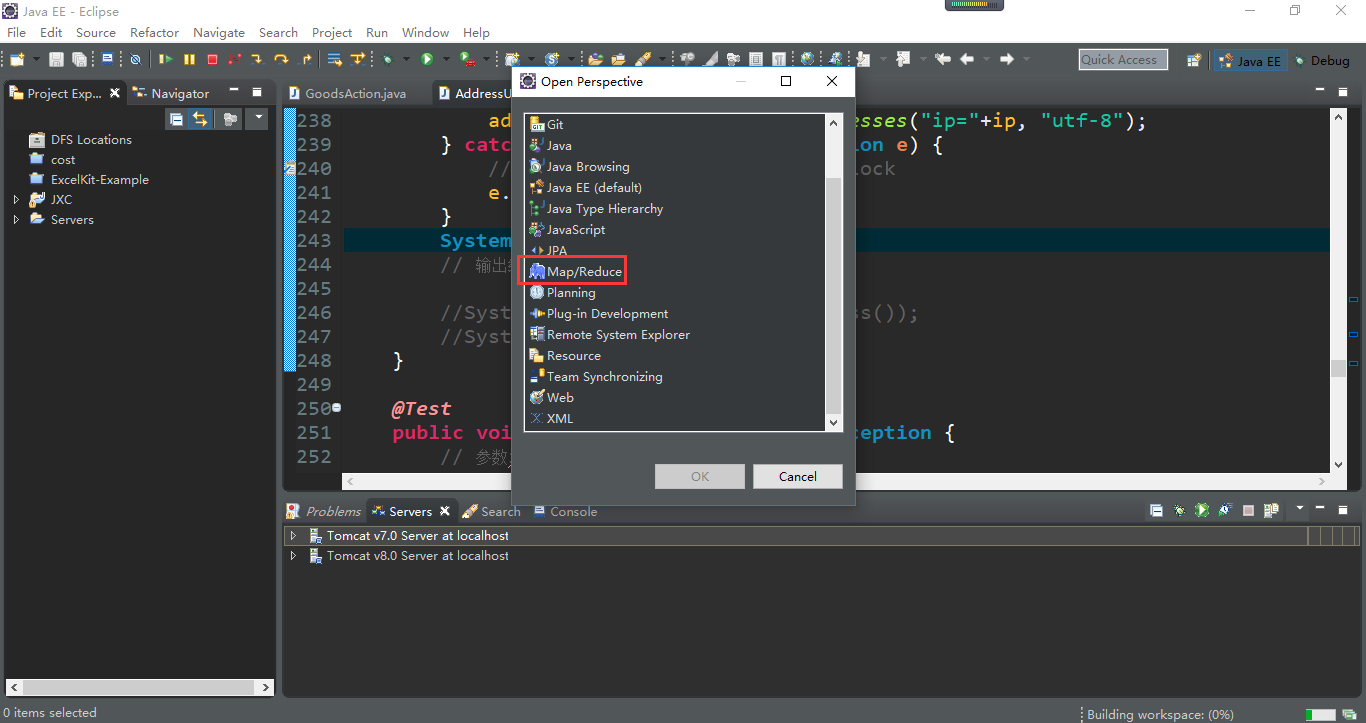Click the Quick Access search field

1123,60
